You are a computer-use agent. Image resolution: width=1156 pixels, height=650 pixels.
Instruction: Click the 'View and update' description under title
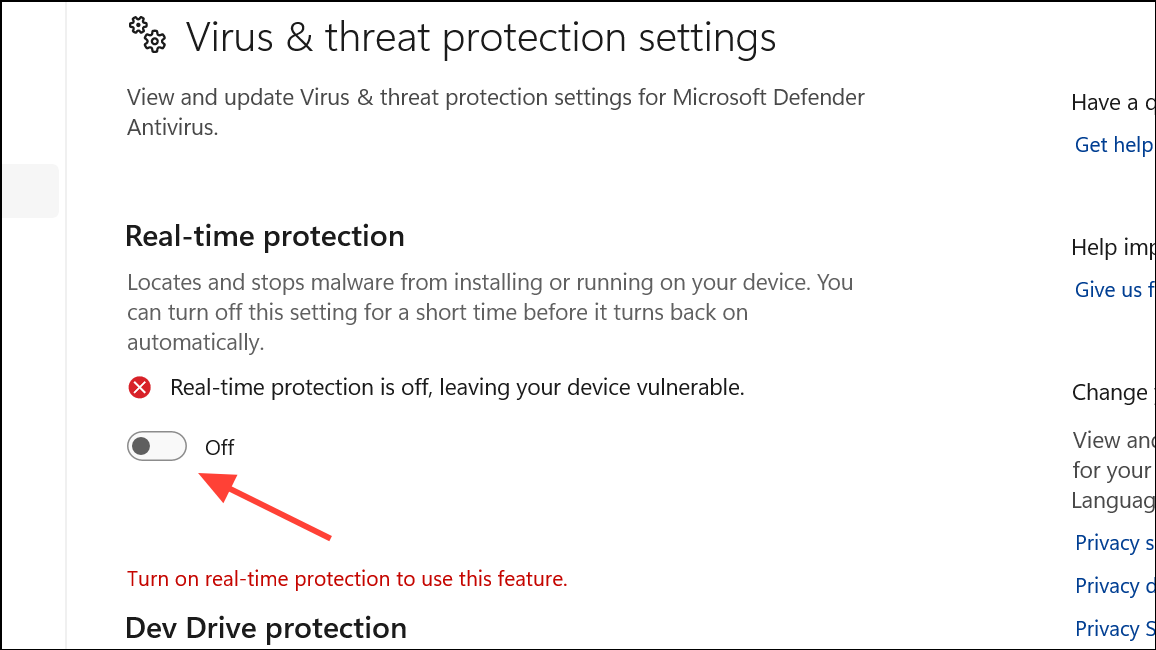495,112
